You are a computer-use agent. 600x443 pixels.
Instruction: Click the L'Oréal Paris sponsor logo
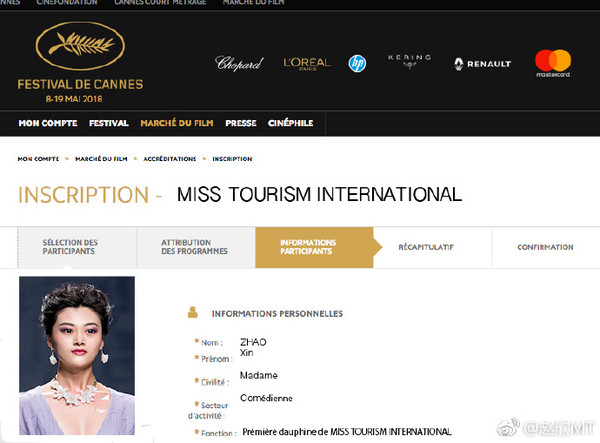[x=306, y=63]
